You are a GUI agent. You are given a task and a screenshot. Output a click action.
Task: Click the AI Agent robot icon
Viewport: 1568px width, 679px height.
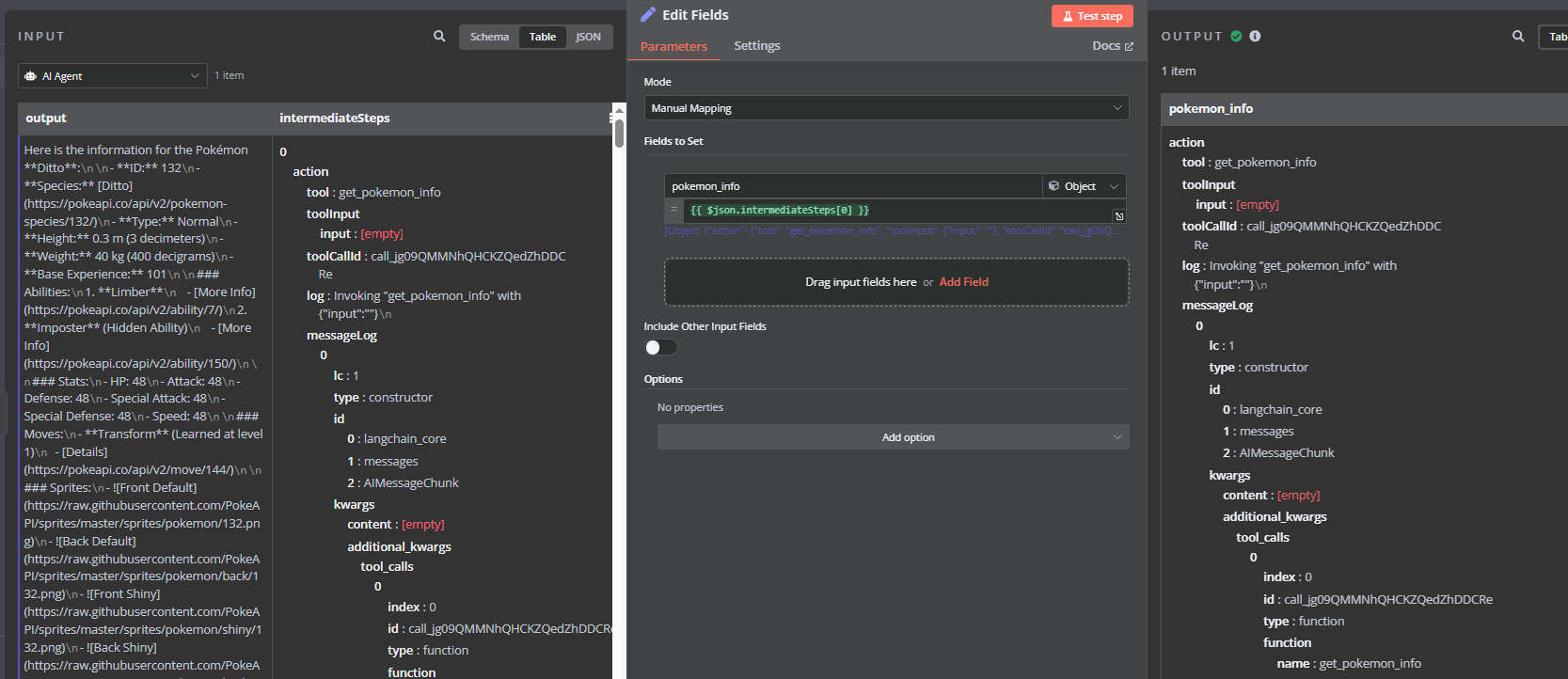point(30,76)
